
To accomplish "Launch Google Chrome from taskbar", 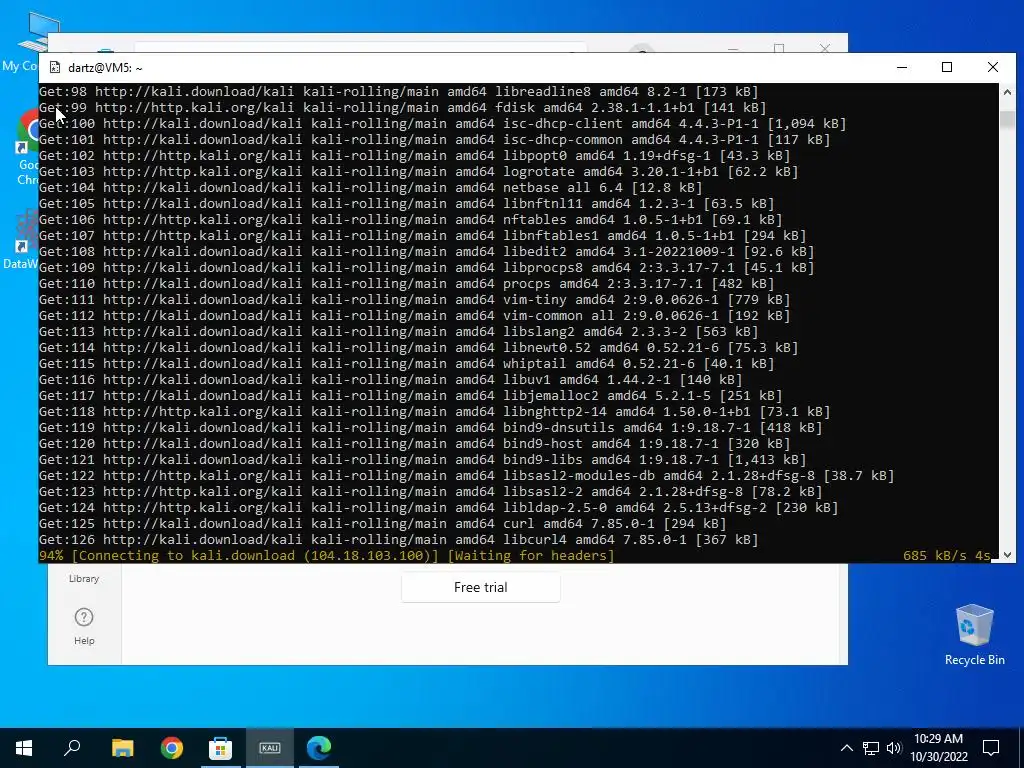I will (172, 748).
